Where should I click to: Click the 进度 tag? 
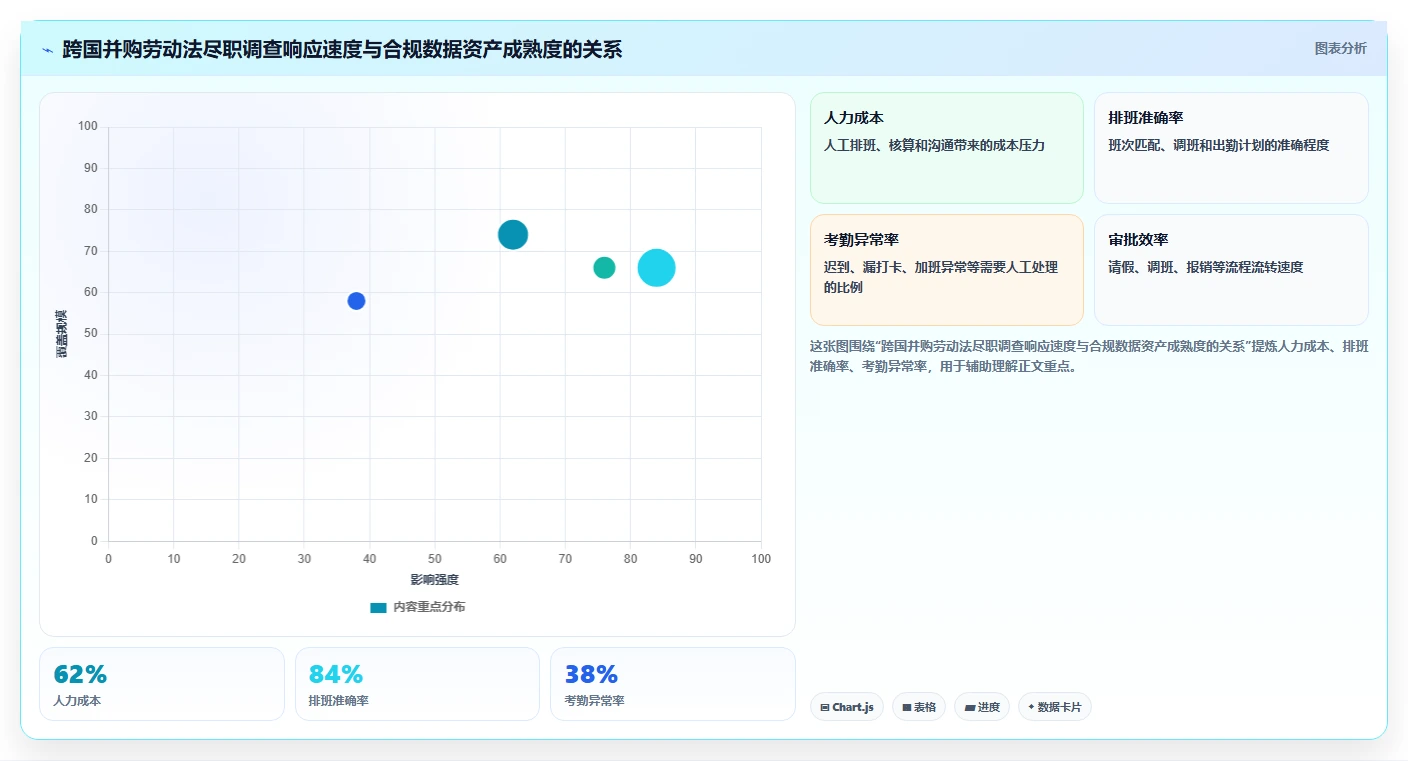point(982,707)
